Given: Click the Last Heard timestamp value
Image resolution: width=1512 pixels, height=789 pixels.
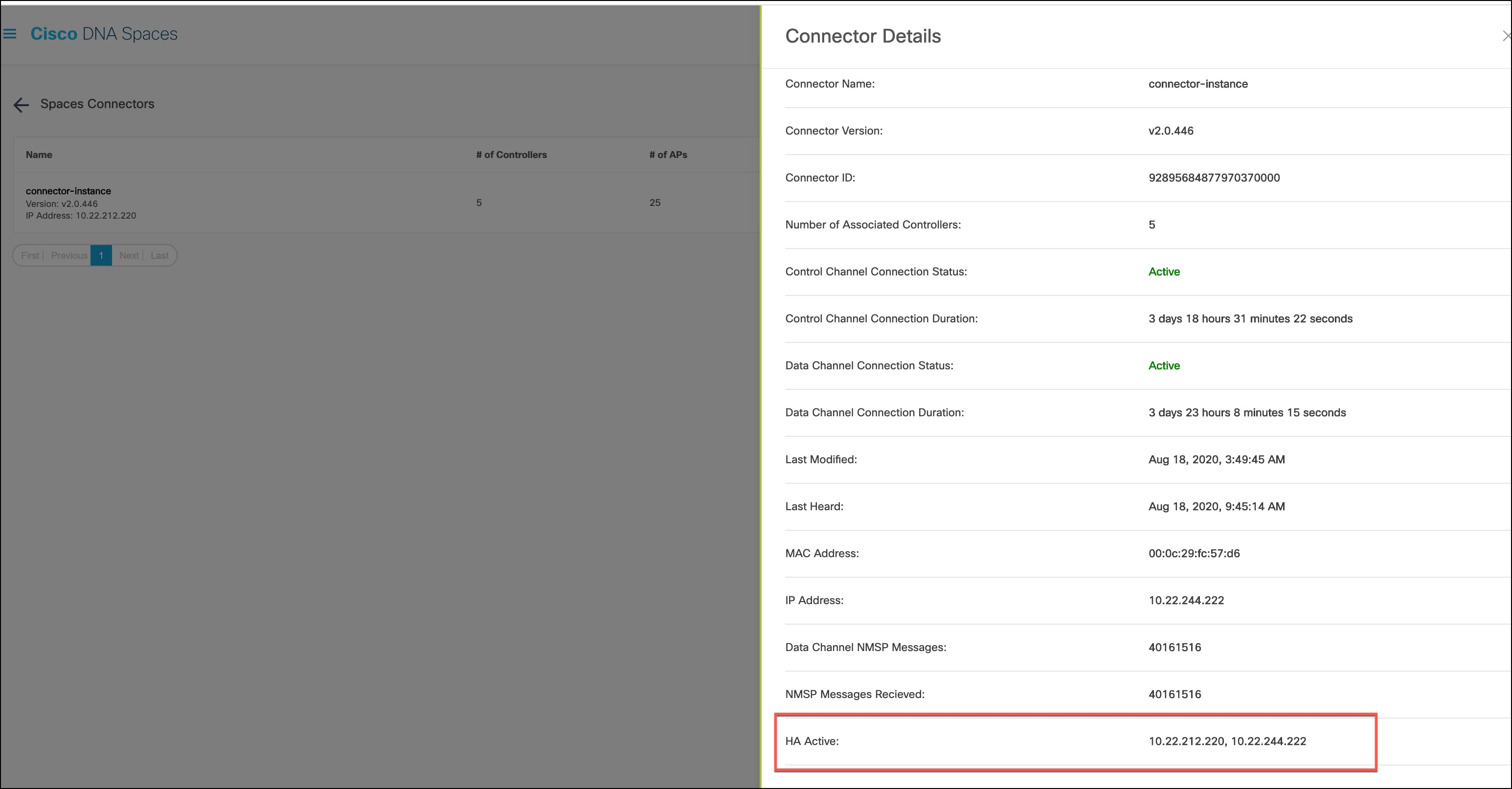Looking at the screenshot, I should [1217, 507].
